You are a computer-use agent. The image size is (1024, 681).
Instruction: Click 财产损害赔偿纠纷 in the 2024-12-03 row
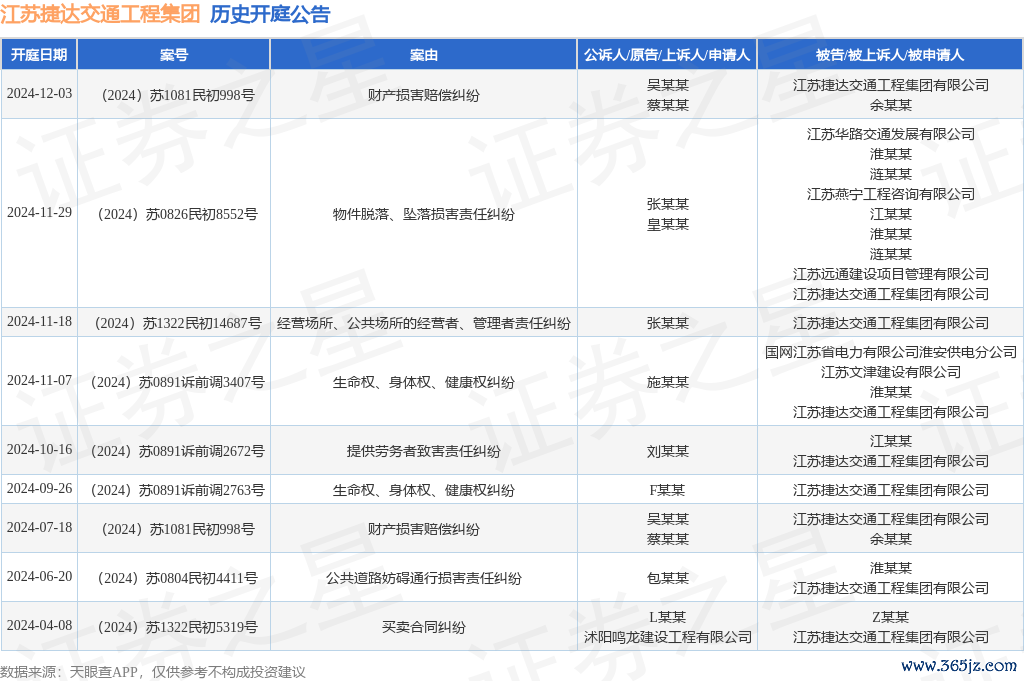click(424, 95)
